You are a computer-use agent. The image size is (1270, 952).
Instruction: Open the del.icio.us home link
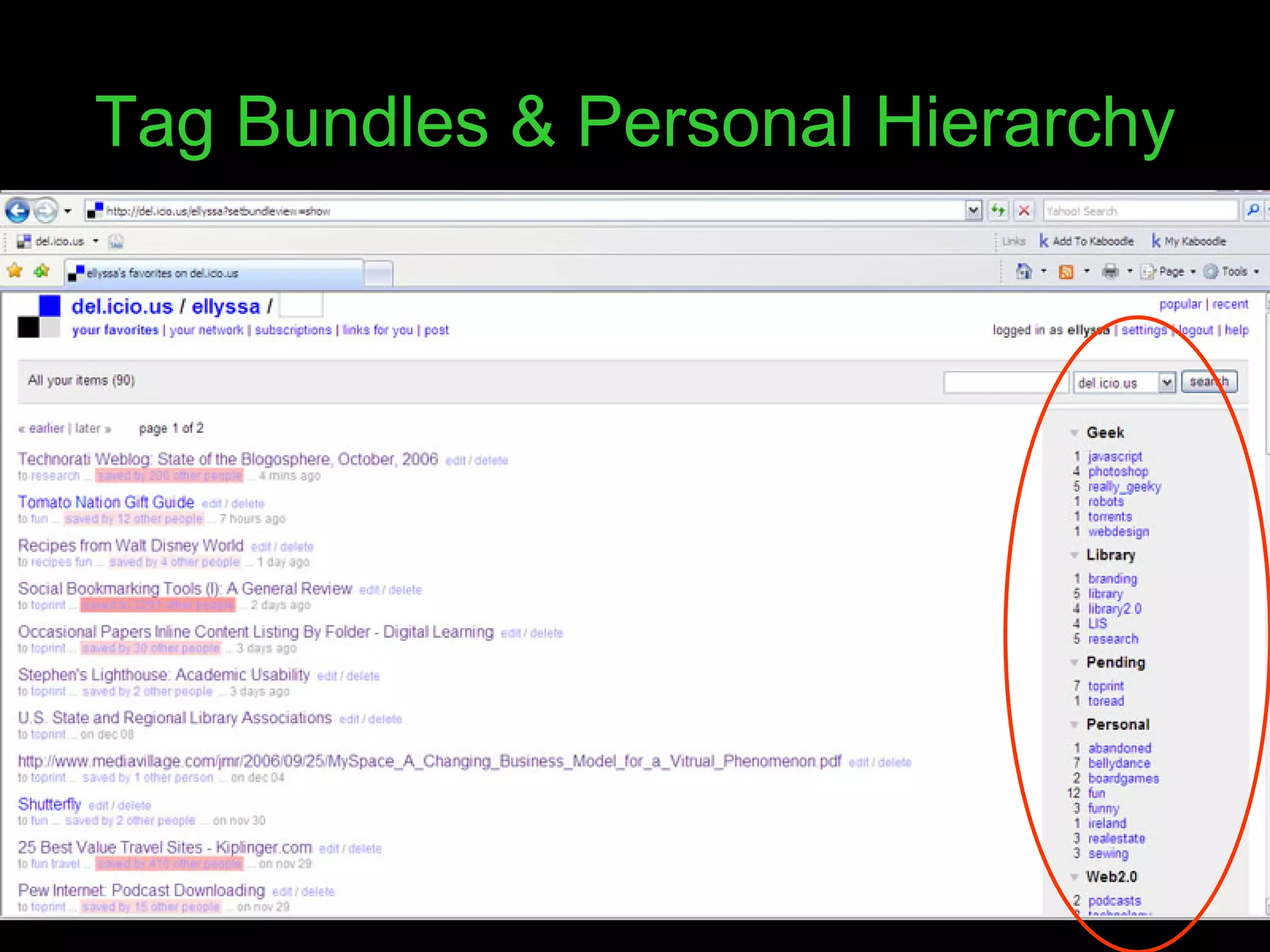[x=122, y=306]
